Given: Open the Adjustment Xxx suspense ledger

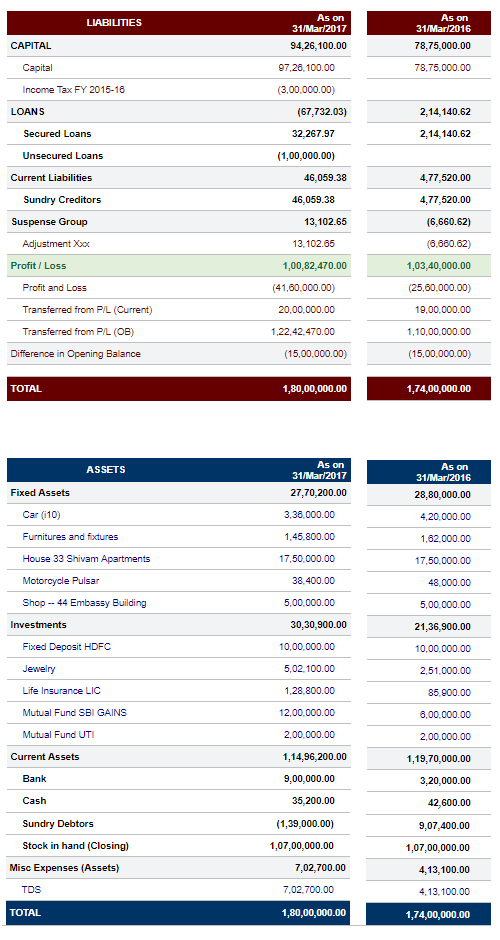Looking at the screenshot, I should click(56, 244).
